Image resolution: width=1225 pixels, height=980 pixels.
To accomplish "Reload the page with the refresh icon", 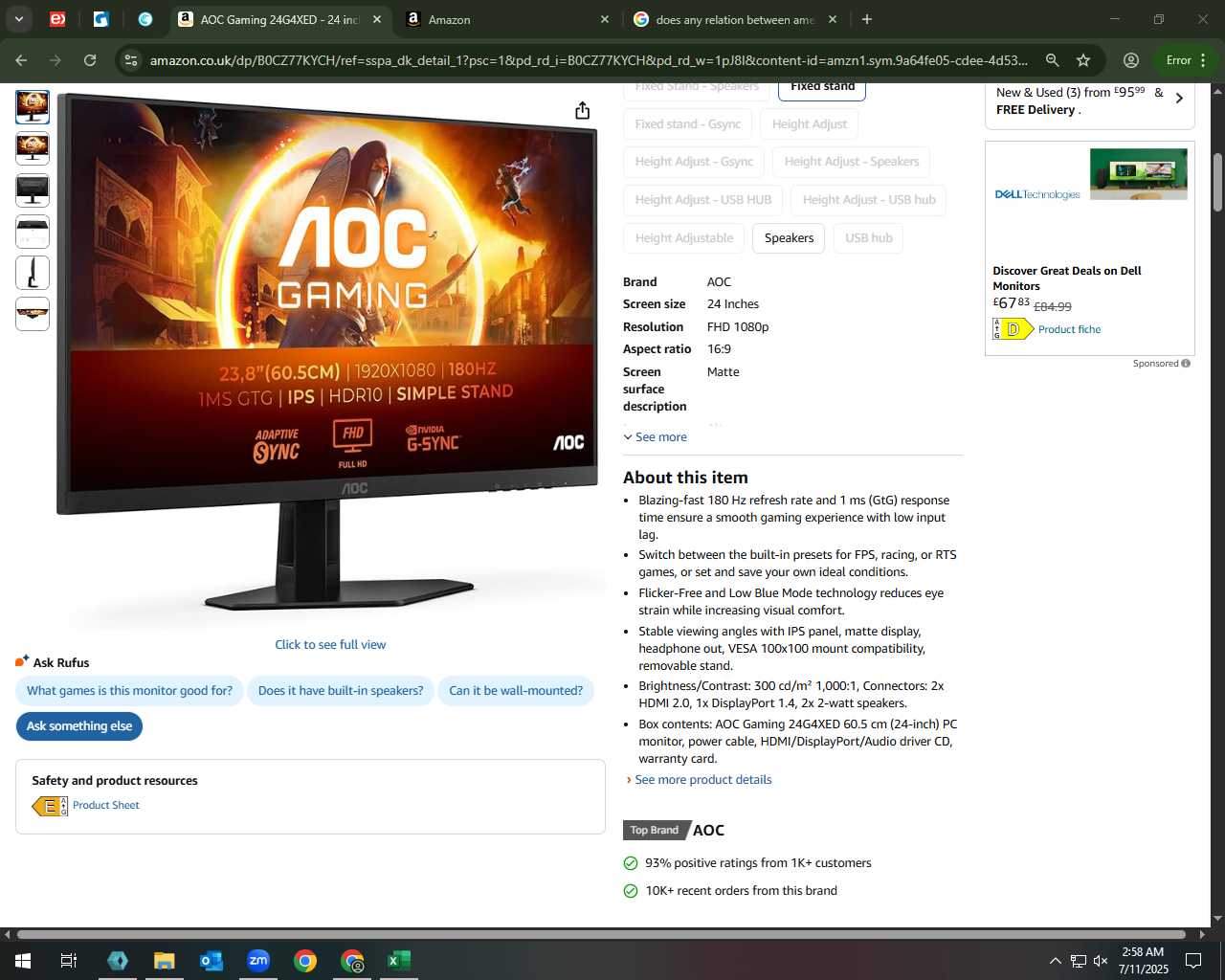I will (x=90, y=60).
